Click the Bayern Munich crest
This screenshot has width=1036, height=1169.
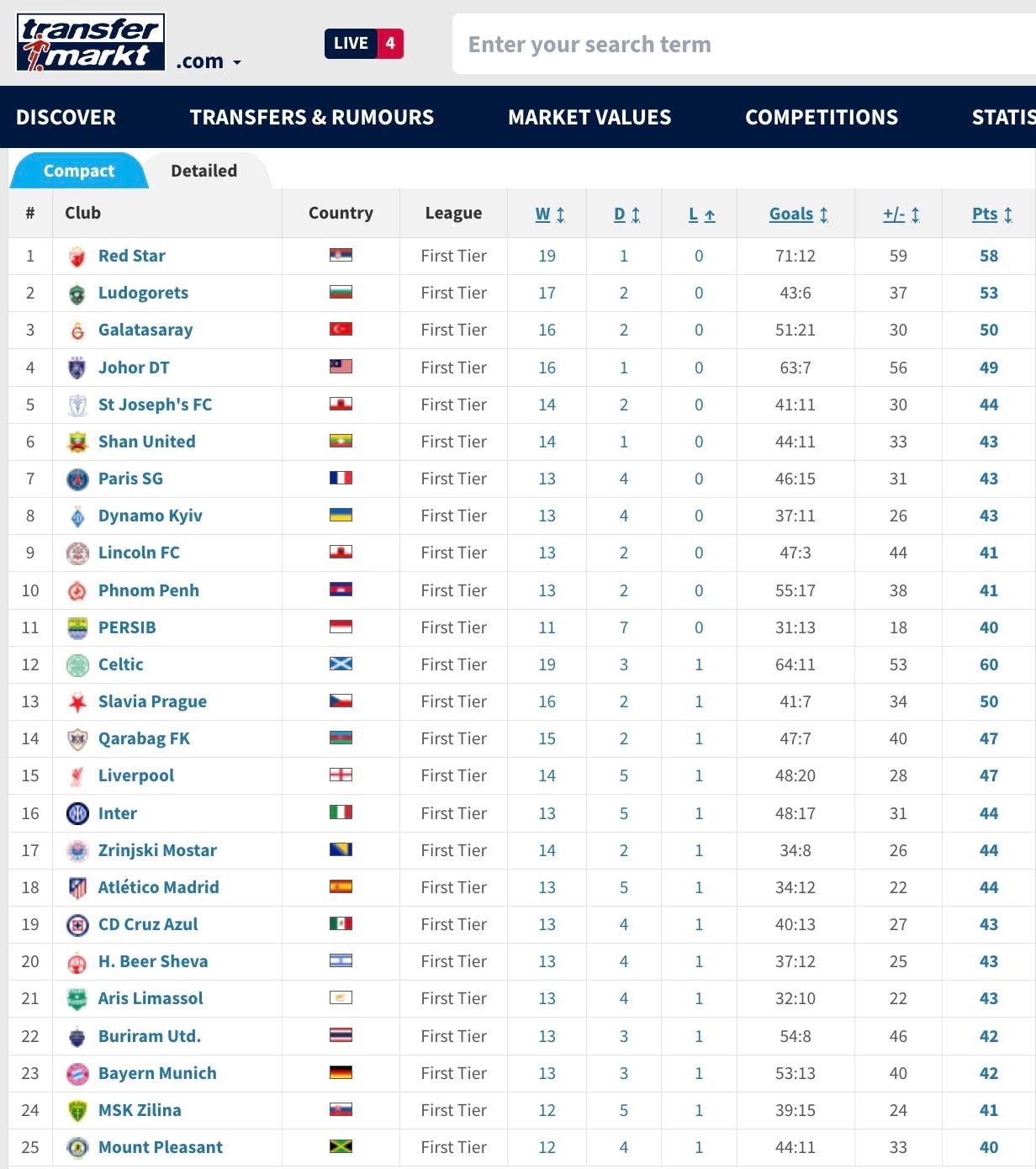77,1074
